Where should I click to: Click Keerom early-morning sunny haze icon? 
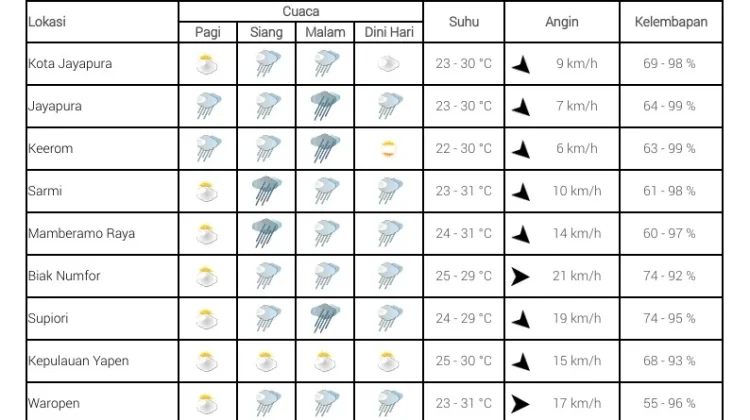(x=388, y=149)
